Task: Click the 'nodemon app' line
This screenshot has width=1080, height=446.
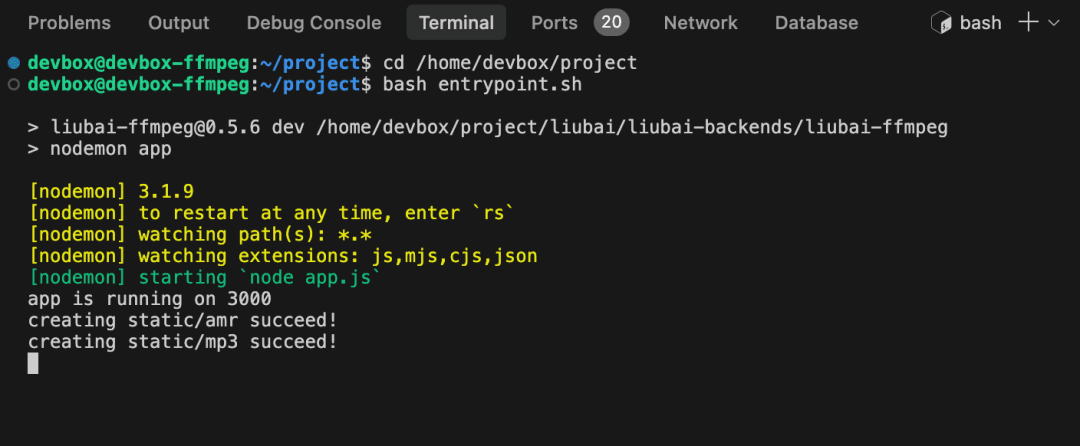Action: pos(99,149)
